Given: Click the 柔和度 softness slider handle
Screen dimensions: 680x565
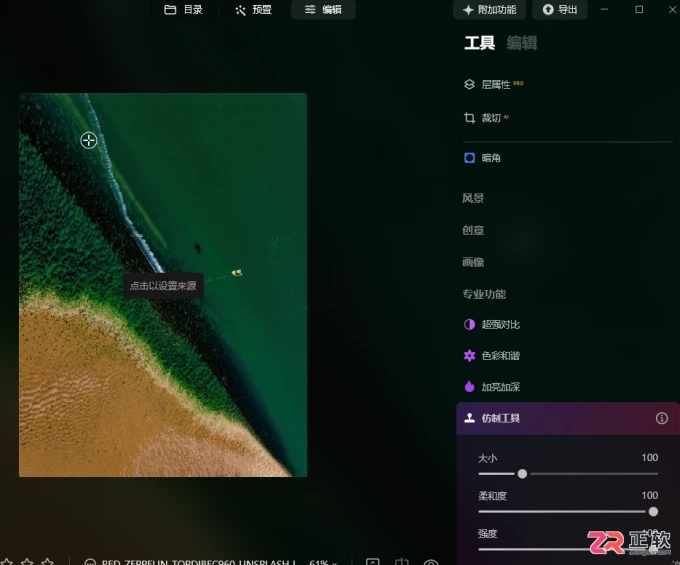Looking at the screenshot, I should pos(653,512).
